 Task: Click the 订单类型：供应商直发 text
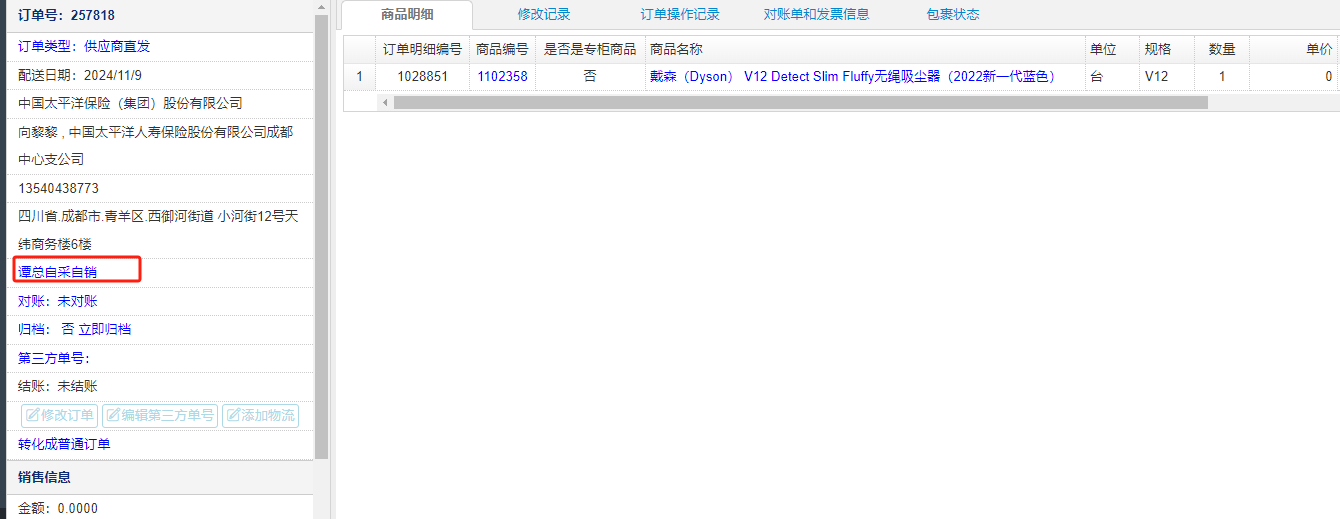point(84,46)
